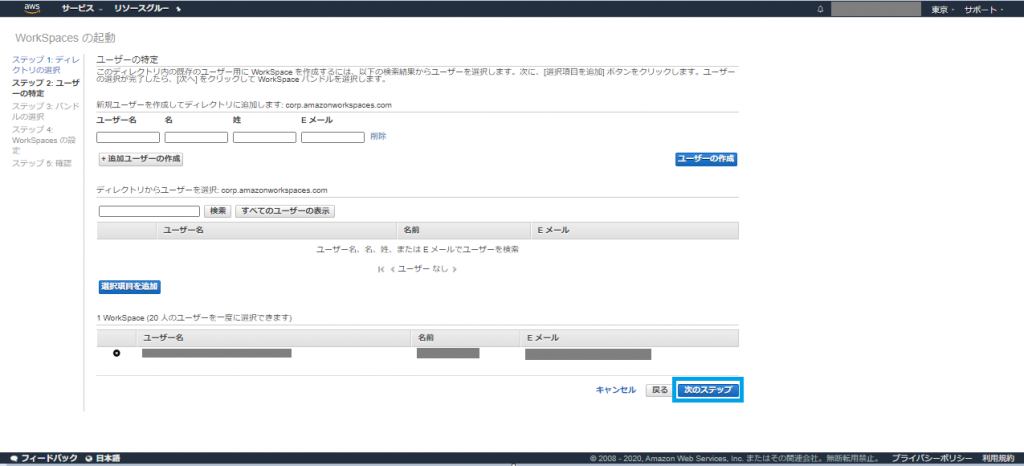Go to previous page of user results

pos(392,269)
